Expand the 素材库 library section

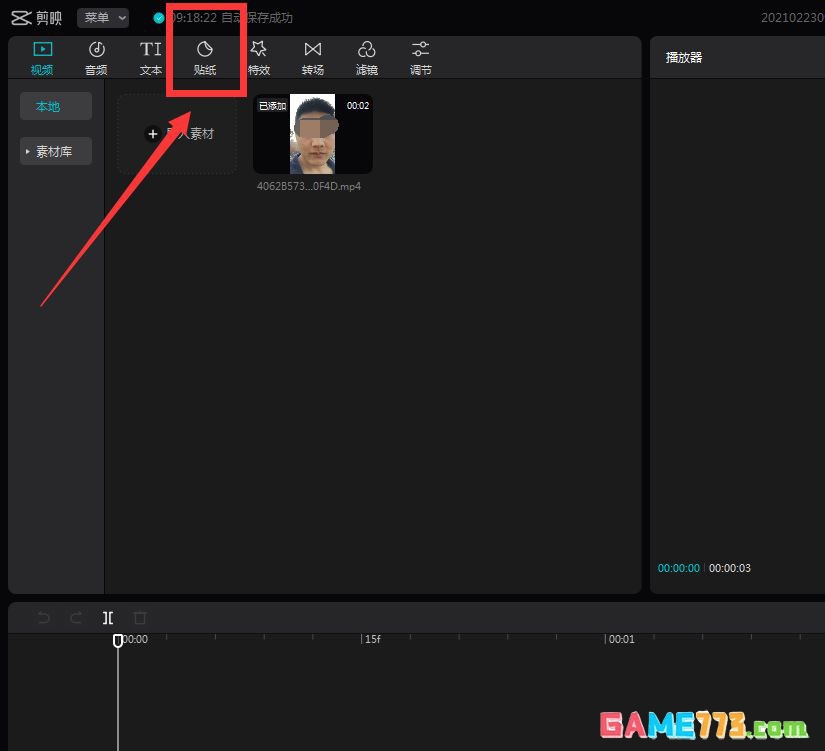[56, 152]
